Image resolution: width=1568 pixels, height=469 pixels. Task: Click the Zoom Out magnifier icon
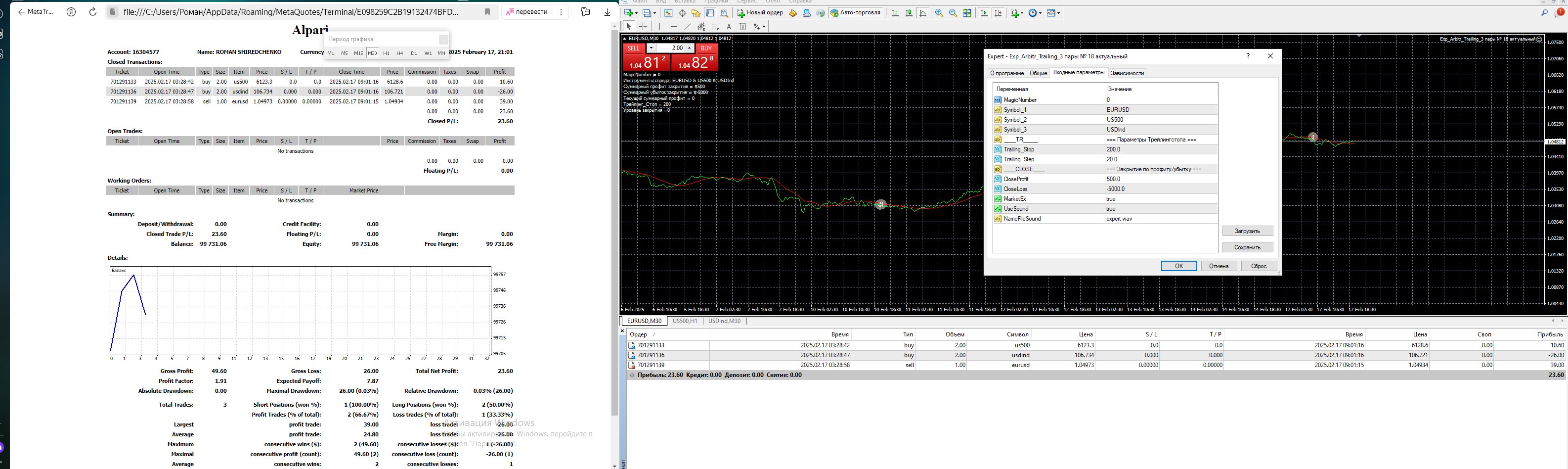(953, 13)
